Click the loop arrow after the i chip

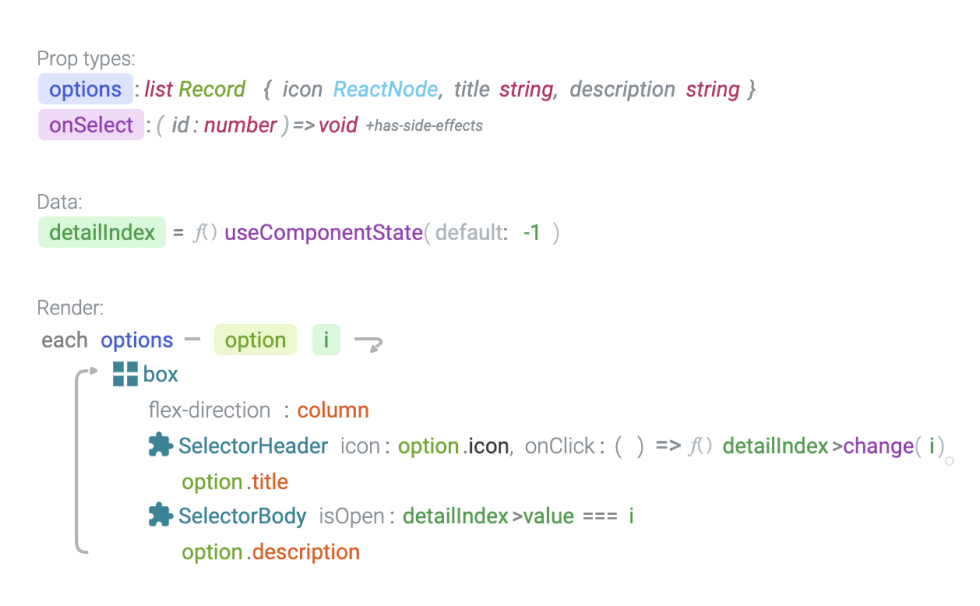(x=369, y=343)
